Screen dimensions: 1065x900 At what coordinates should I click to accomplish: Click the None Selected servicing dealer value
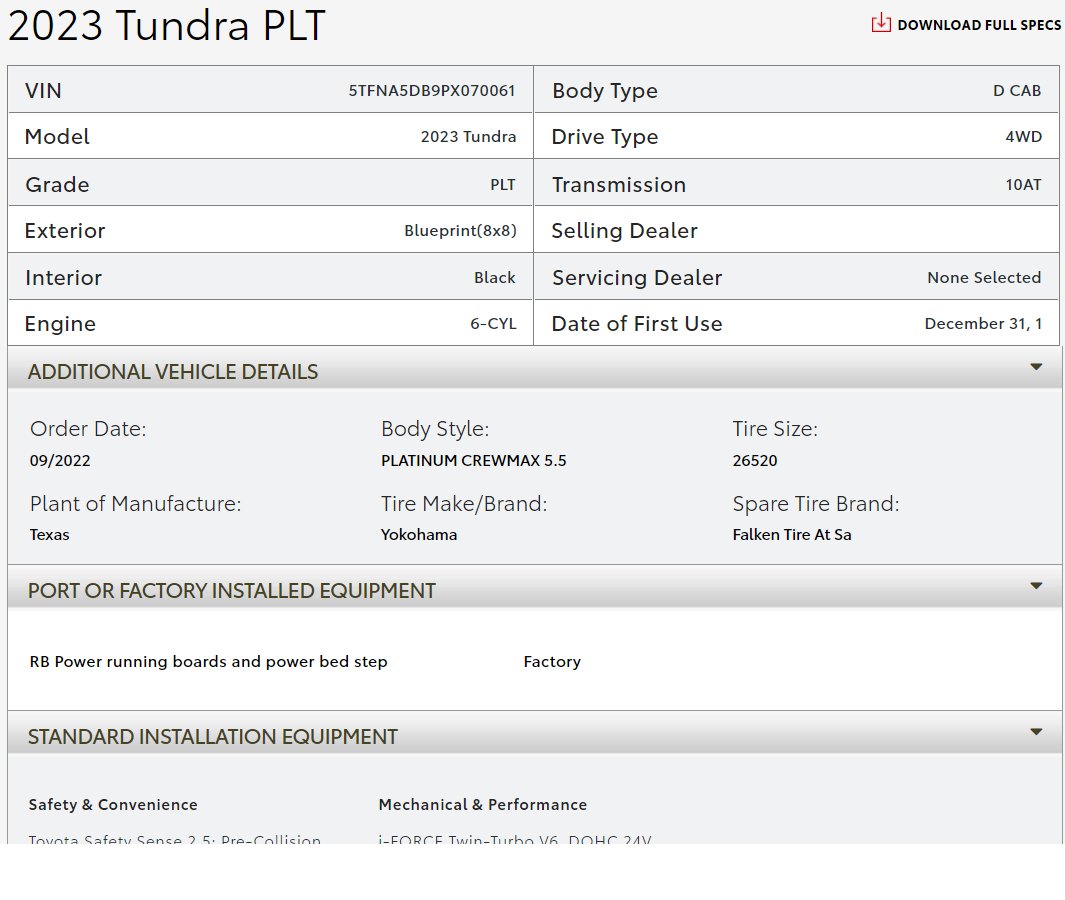tap(984, 277)
